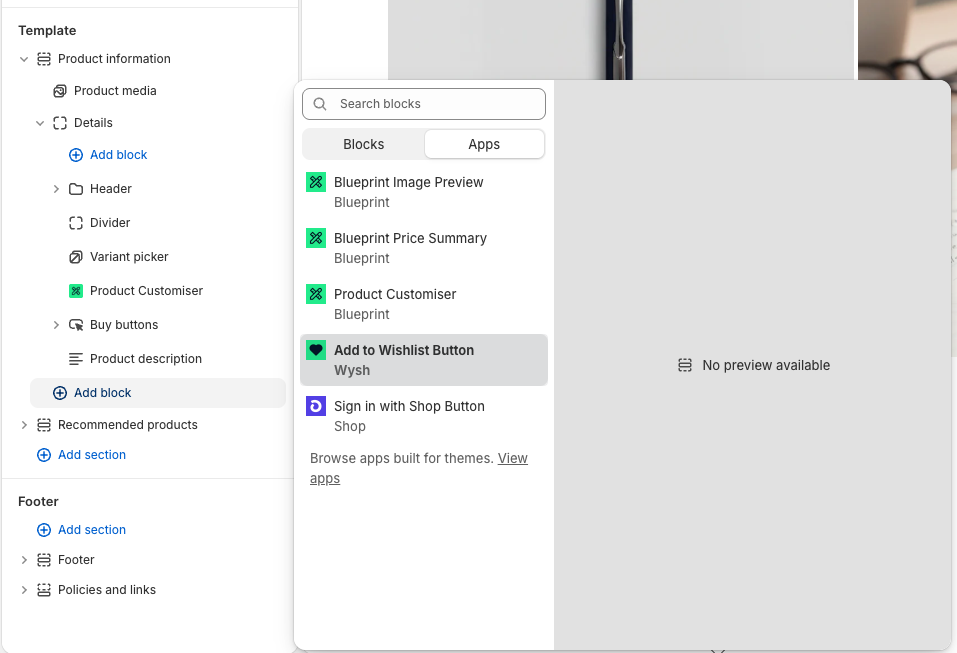
Task: Click the Header folder icon
Action: 76,189
